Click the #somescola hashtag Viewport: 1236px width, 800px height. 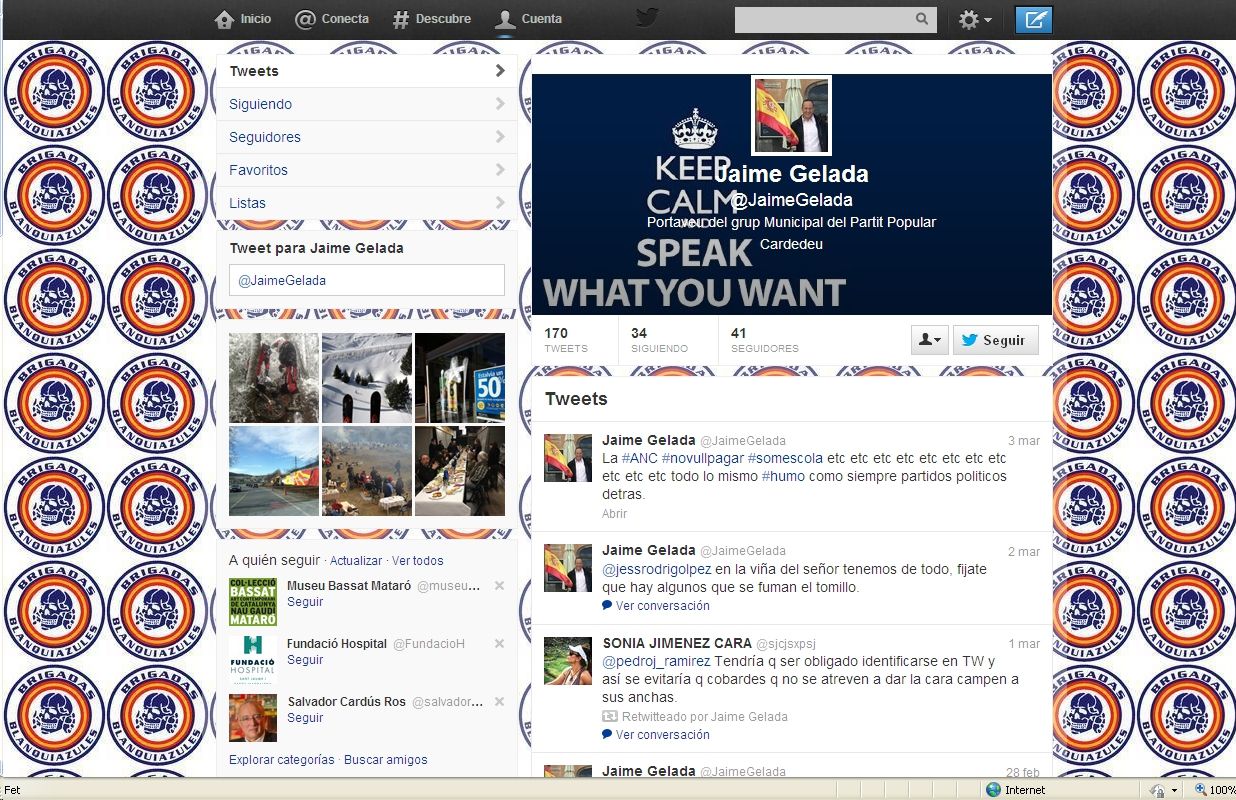pyautogui.click(x=785, y=458)
